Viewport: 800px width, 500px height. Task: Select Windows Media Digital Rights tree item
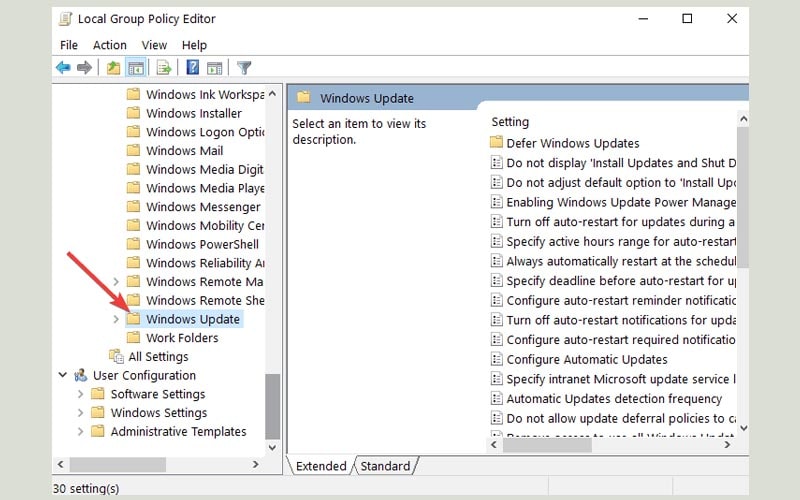[205, 169]
